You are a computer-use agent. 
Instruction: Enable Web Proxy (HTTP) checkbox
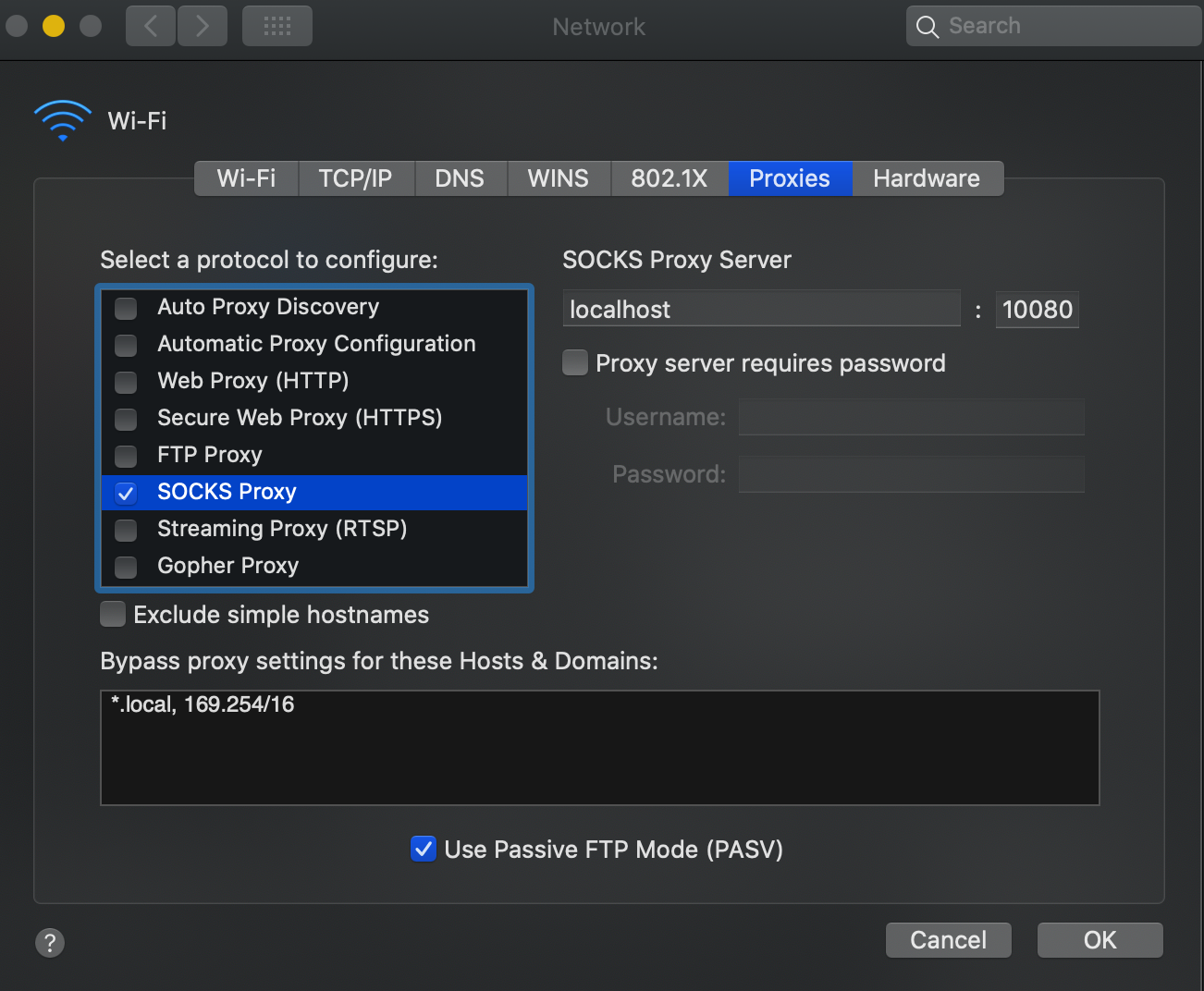[126, 382]
